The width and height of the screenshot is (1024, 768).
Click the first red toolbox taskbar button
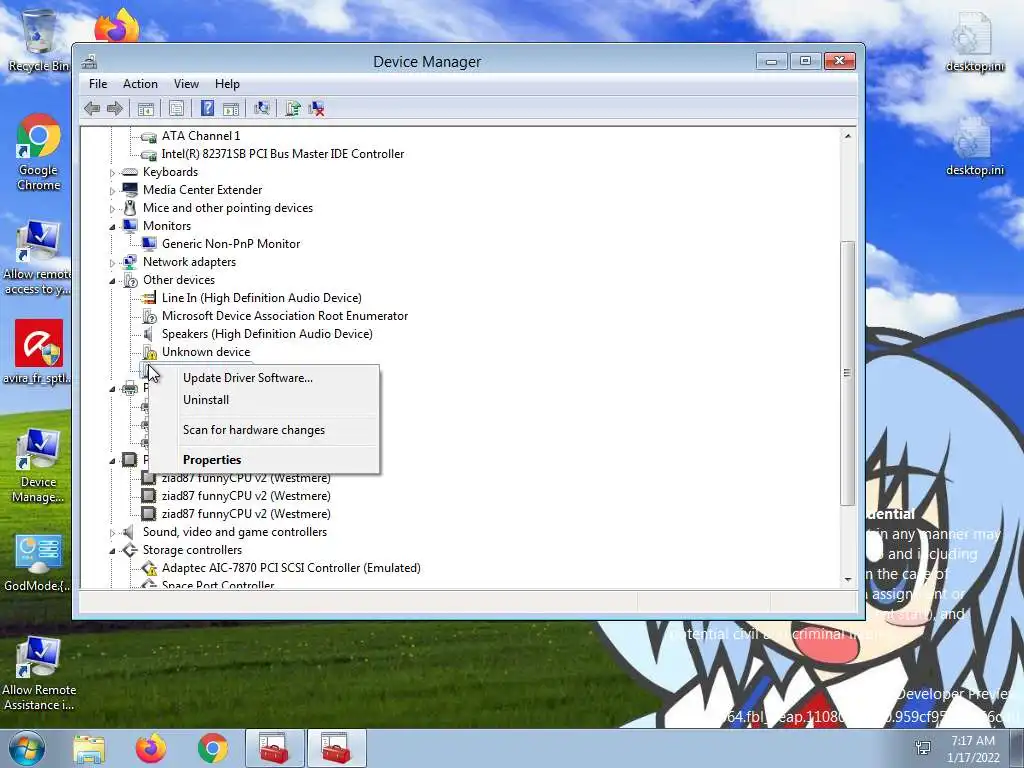(x=274, y=748)
